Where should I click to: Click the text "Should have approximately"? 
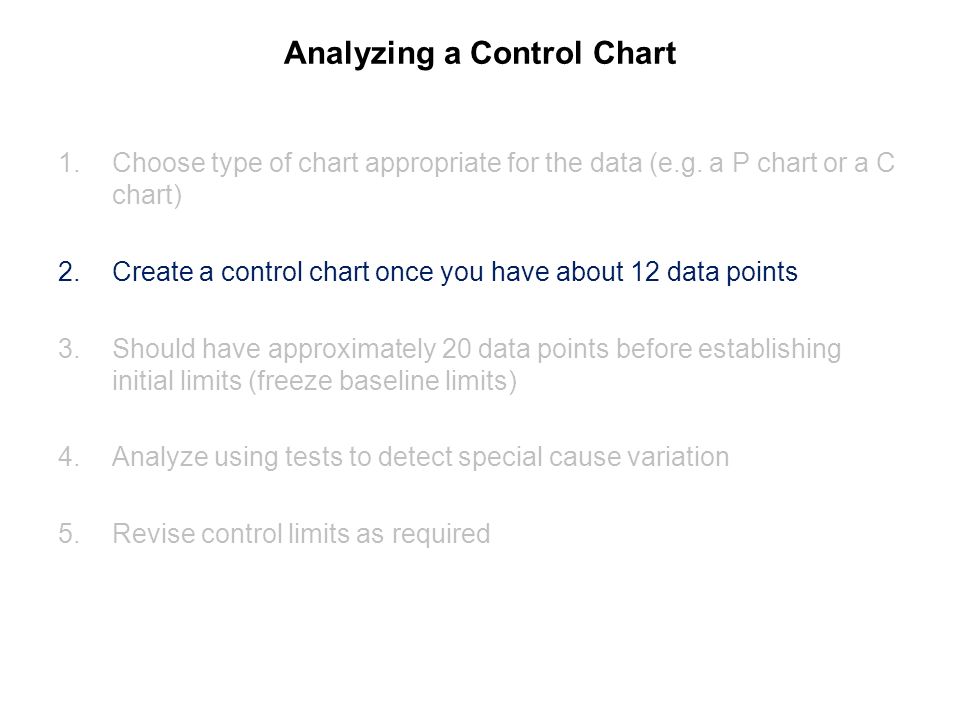coord(274,350)
